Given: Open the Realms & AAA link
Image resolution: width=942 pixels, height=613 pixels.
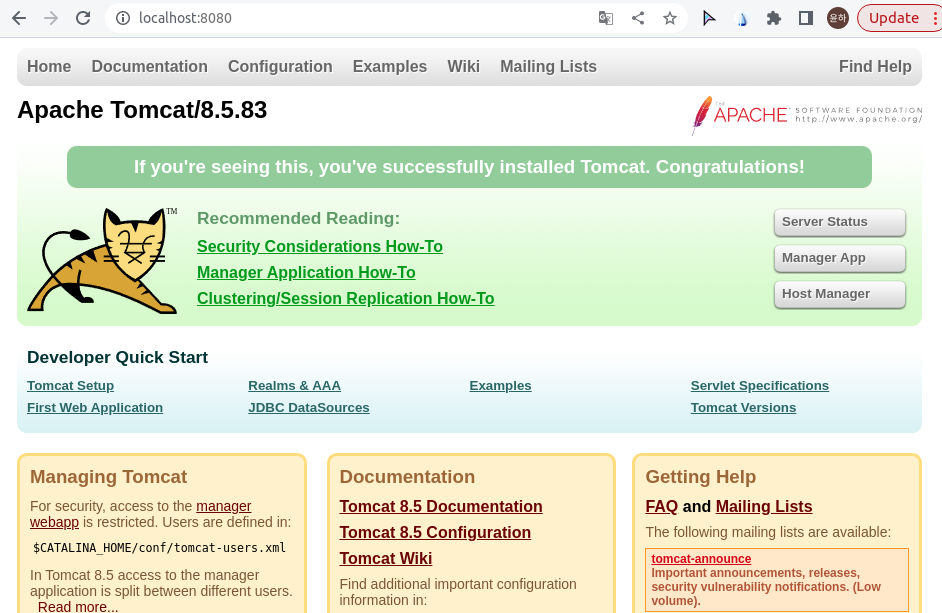Looking at the screenshot, I should (x=294, y=386).
